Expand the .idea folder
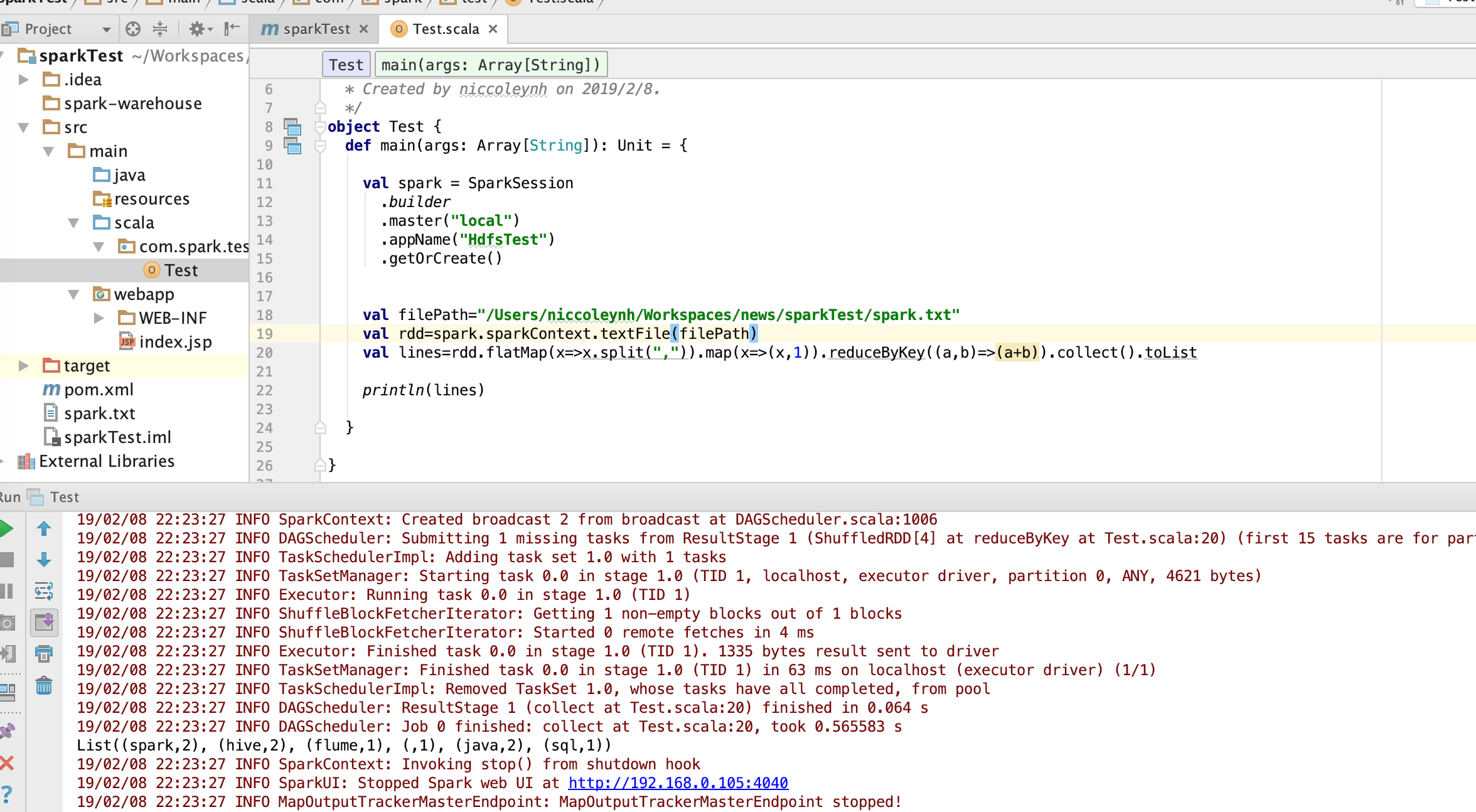The height and width of the screenshot is (812, 1476). 24,80
